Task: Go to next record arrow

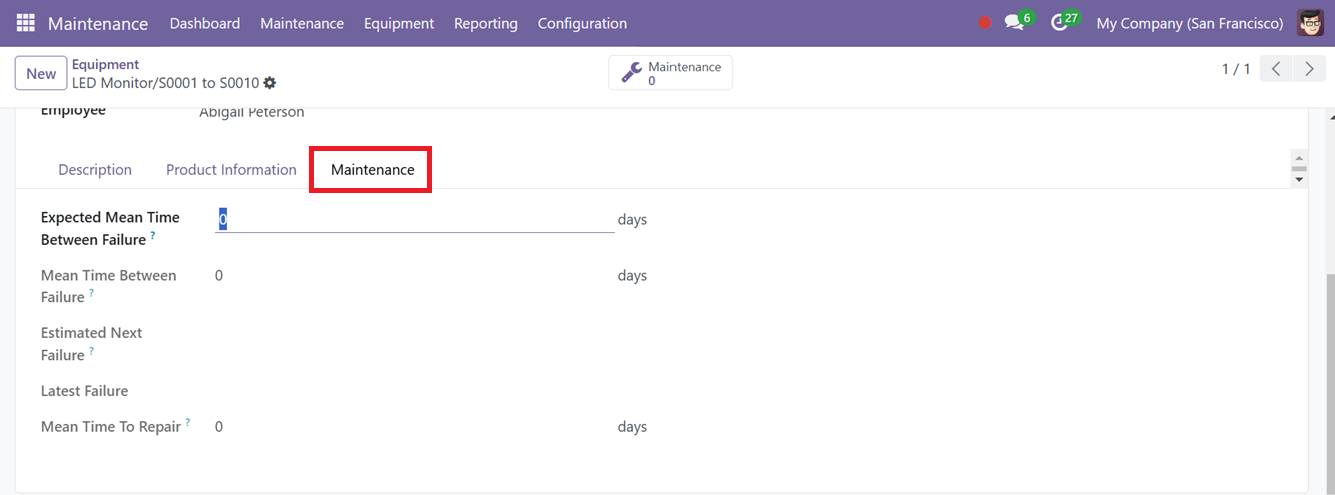Action: (x=1309, y=69)
